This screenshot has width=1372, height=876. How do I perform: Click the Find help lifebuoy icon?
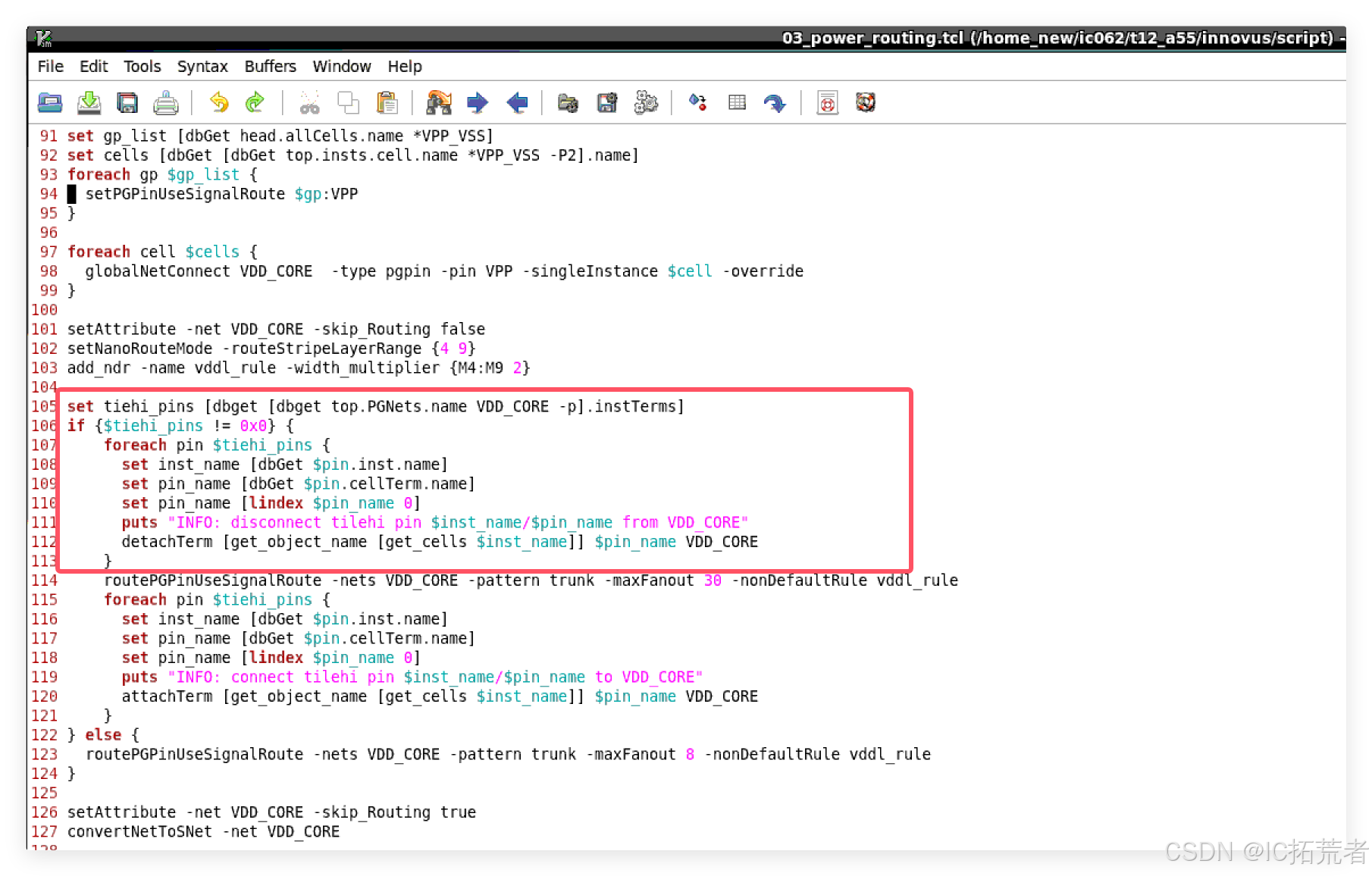click(x=866, y=102)
